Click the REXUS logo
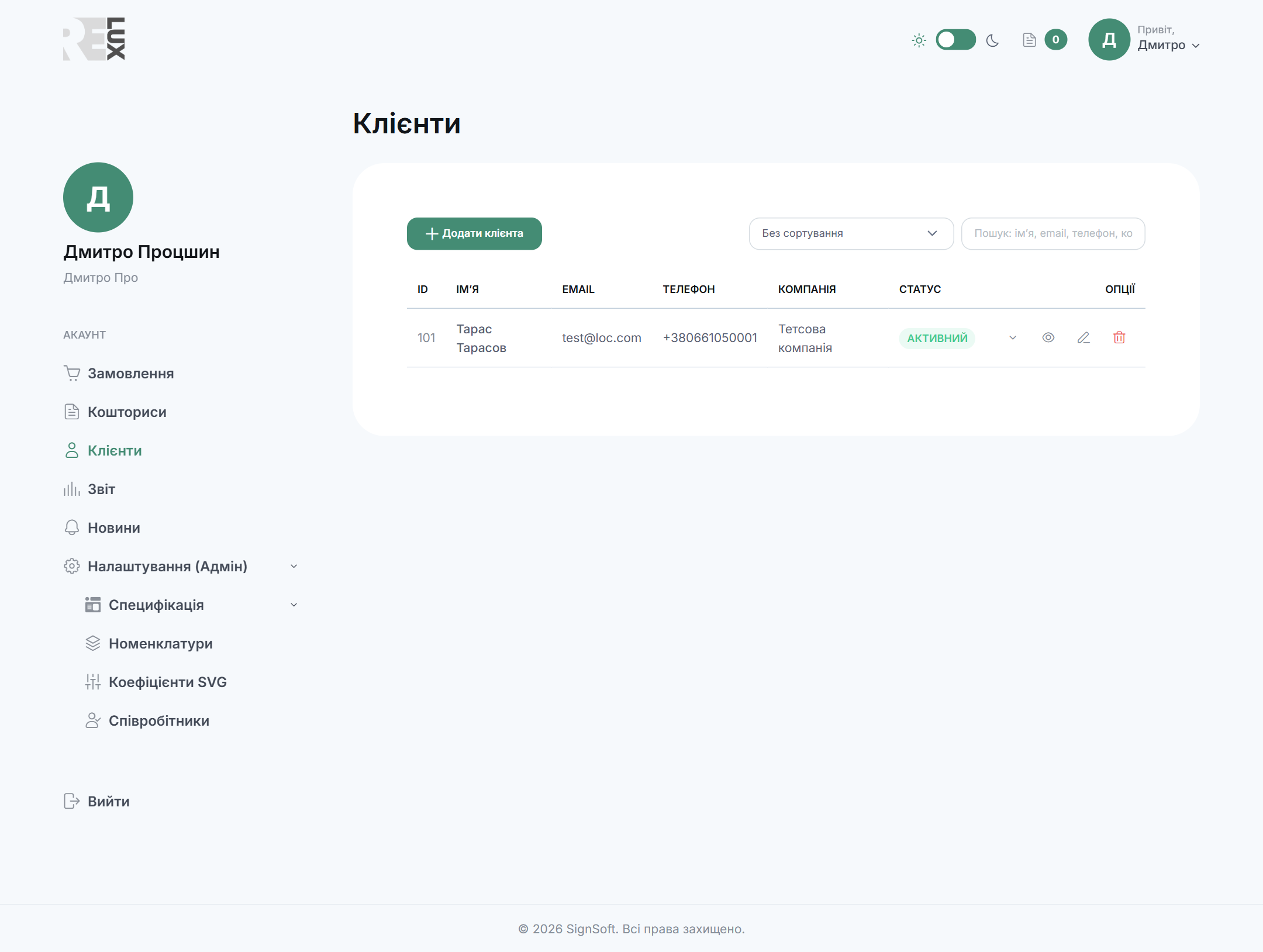Viewport: 1263px width, 952px height. pyautogui.click(x=94, y=39)
